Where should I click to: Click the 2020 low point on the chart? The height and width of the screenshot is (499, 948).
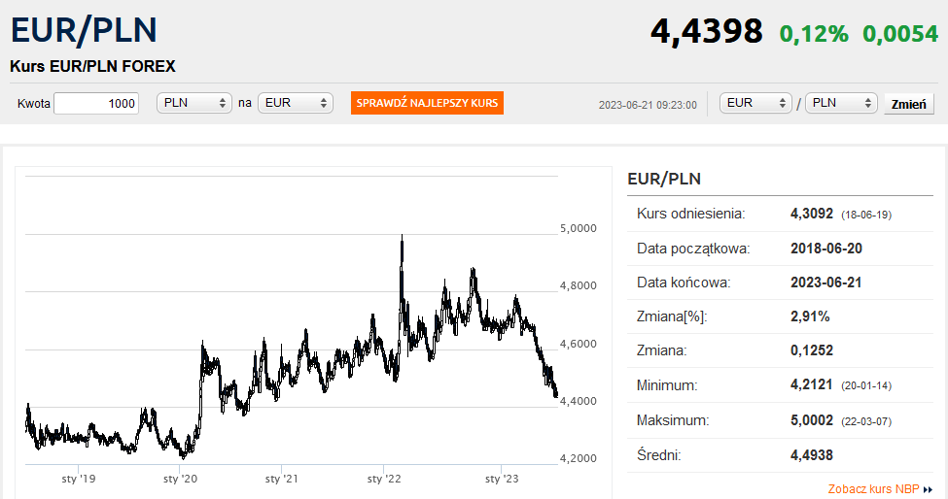point(184,457)
